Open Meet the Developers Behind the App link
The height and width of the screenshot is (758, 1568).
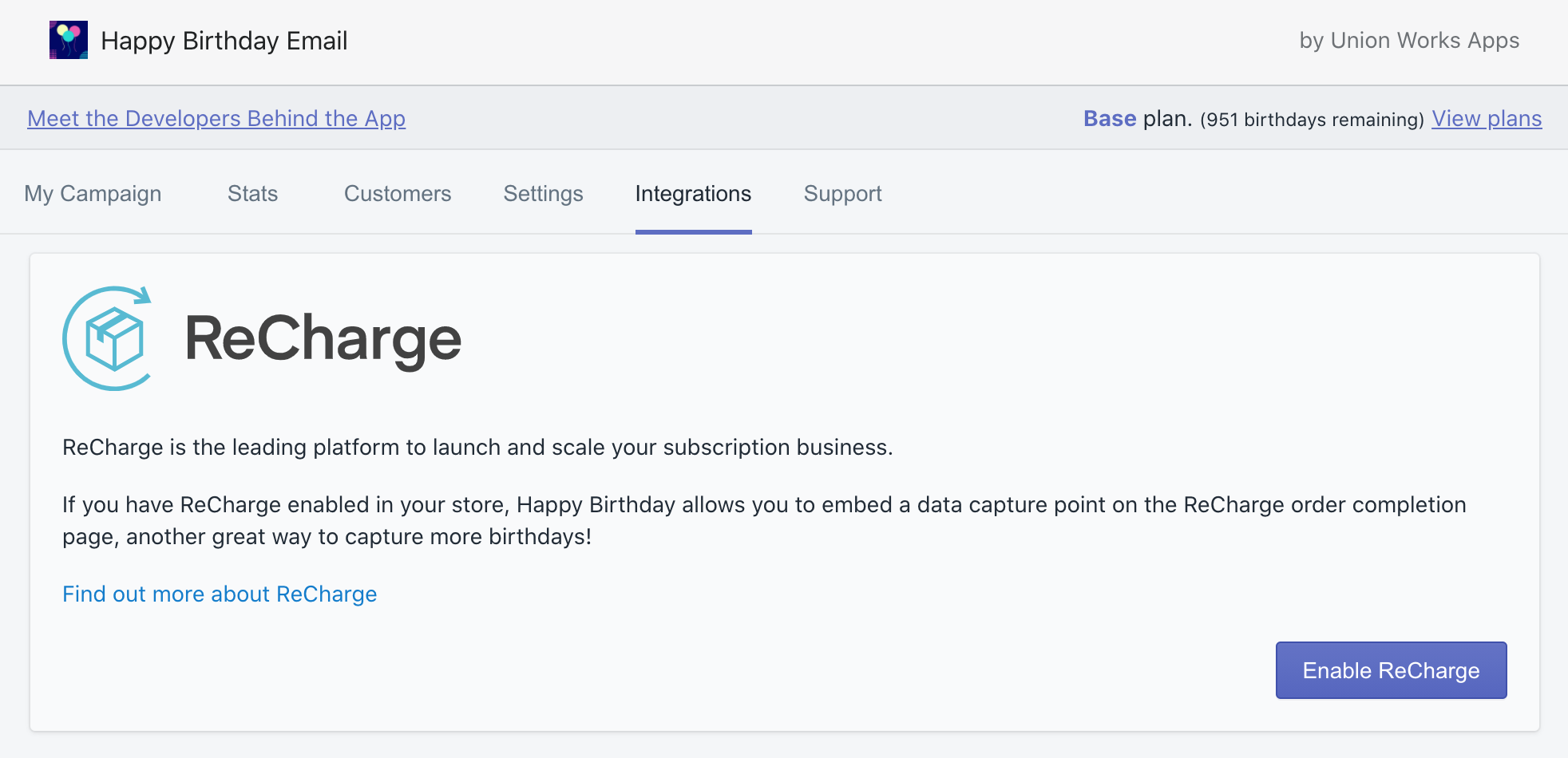(x=216, y=119)
